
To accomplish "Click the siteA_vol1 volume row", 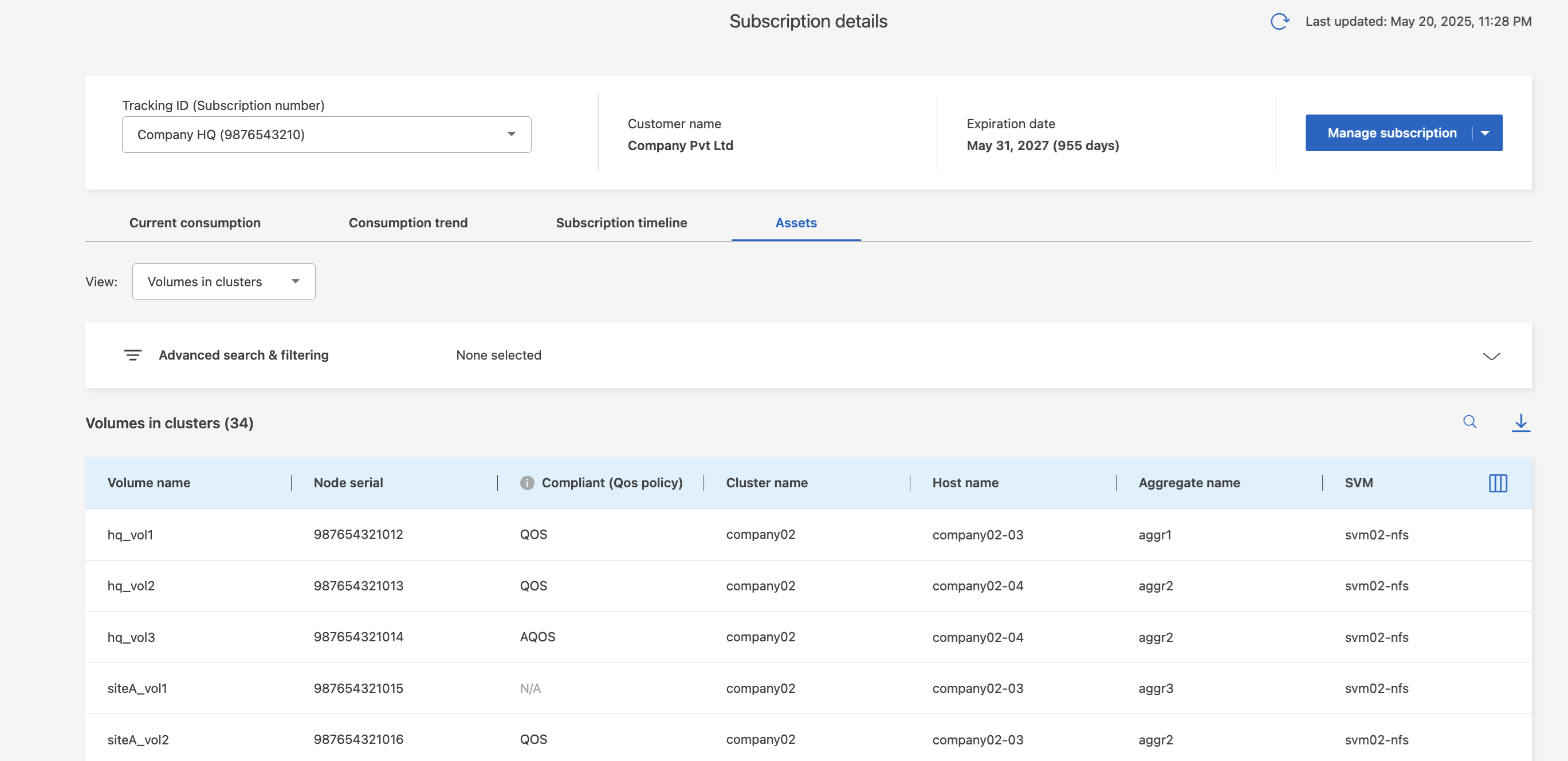I will pos(137,689).
